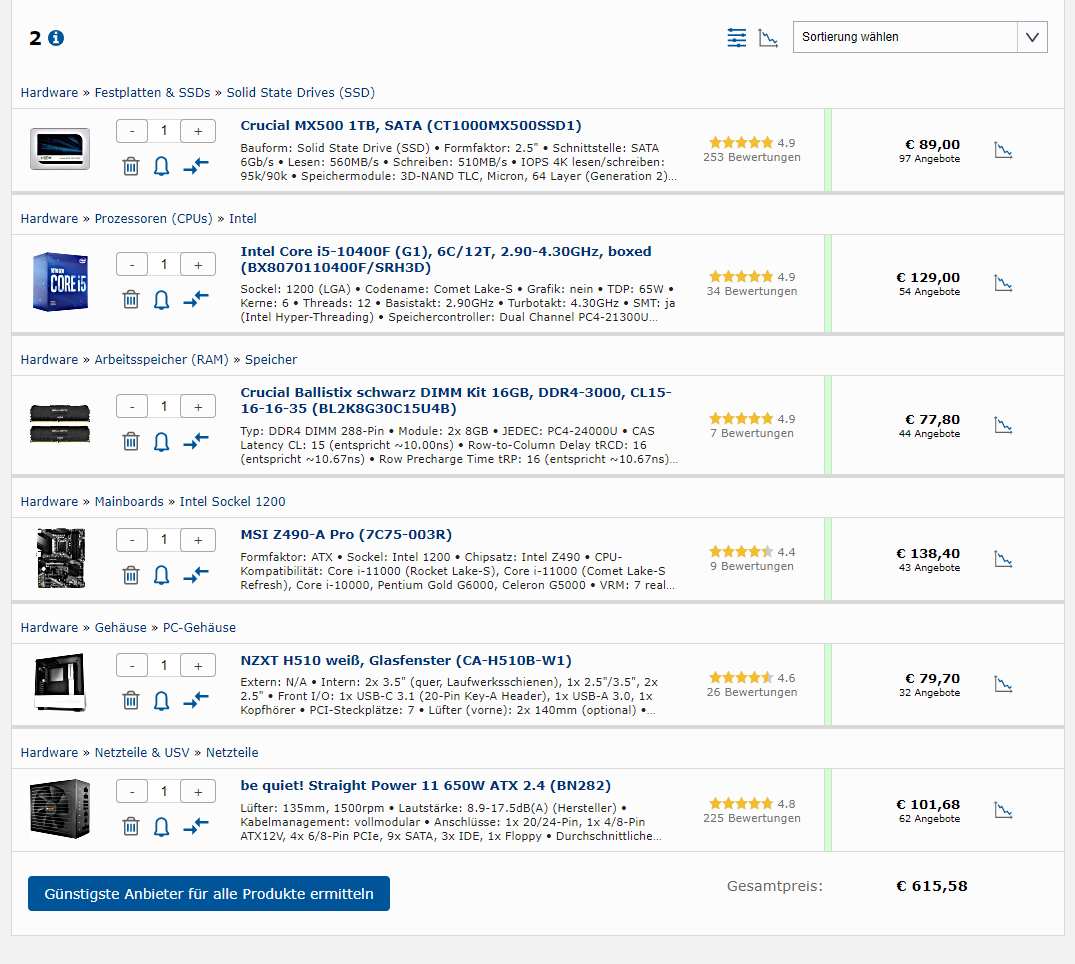Image resolution: width=1075 pixels, height=964 pixels.
Task: Click compare arrows for Intel Core i5-10400F
Action: pyautogui.click(x=196, y=299)
